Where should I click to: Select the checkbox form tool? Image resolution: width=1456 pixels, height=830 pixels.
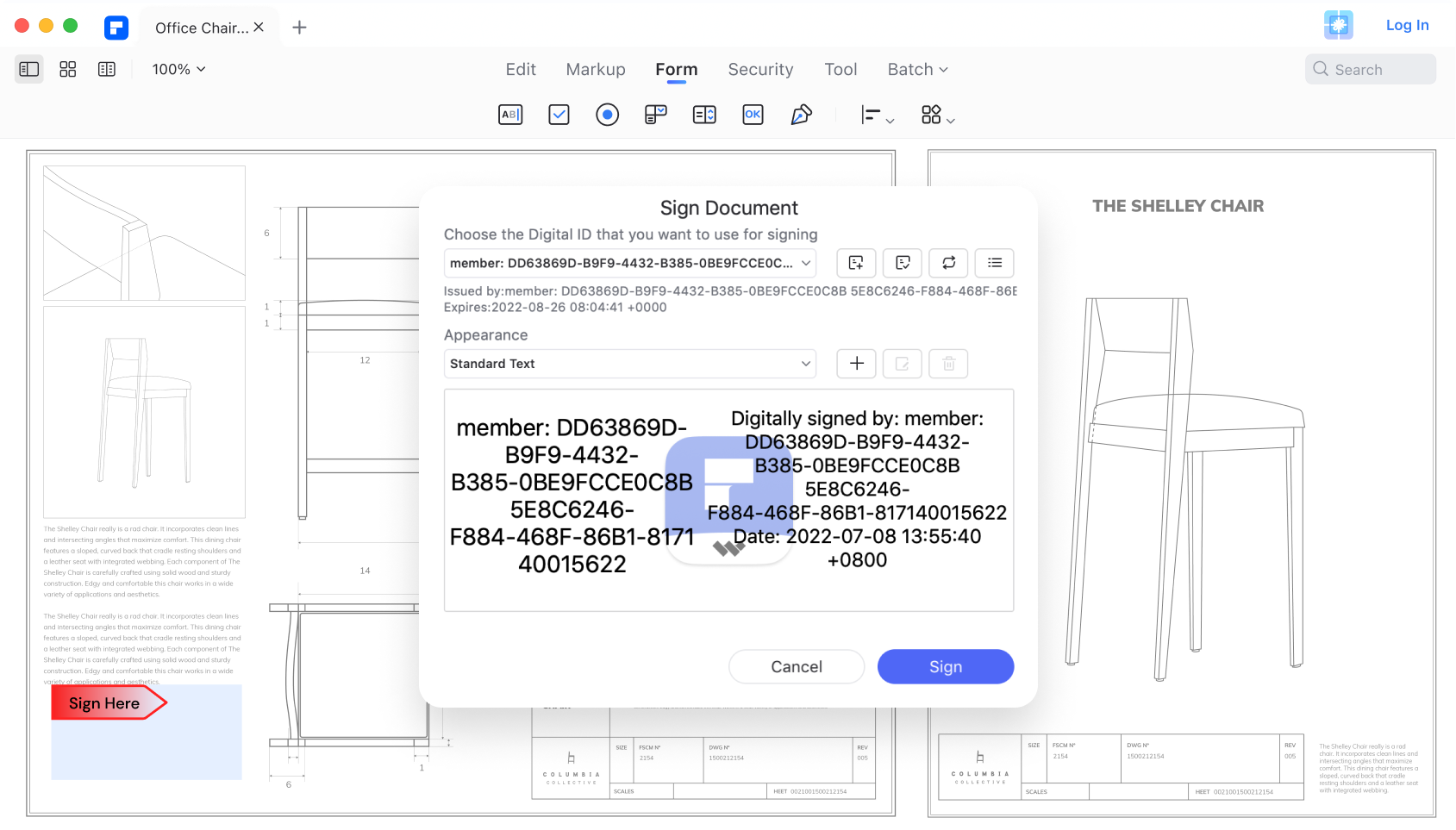coord(559,115)
